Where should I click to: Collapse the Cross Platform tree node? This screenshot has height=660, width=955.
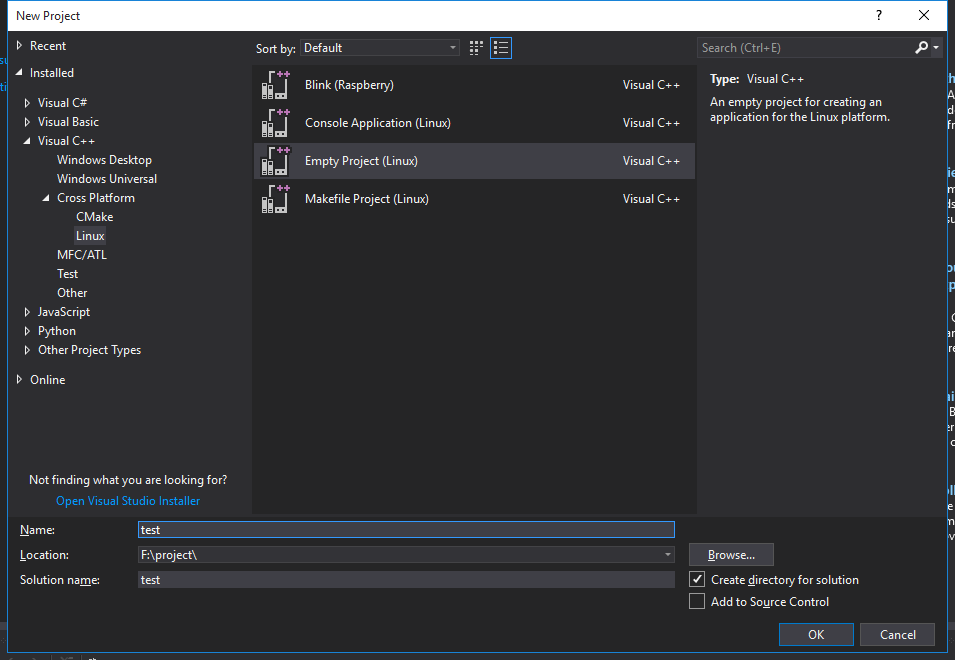click(x=47, y=198)
